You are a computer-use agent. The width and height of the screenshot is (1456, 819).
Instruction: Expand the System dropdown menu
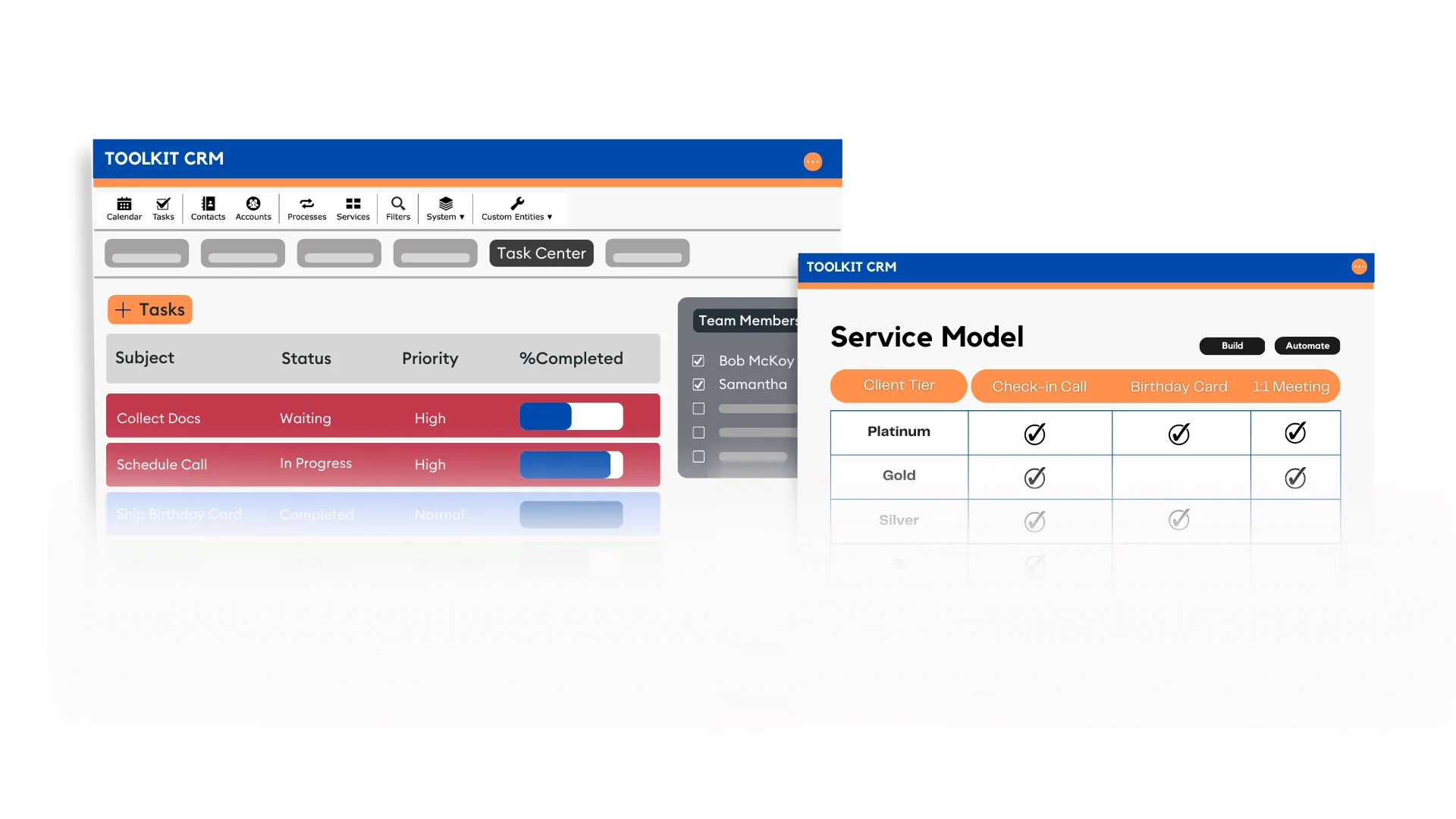(x=444, y=208)
